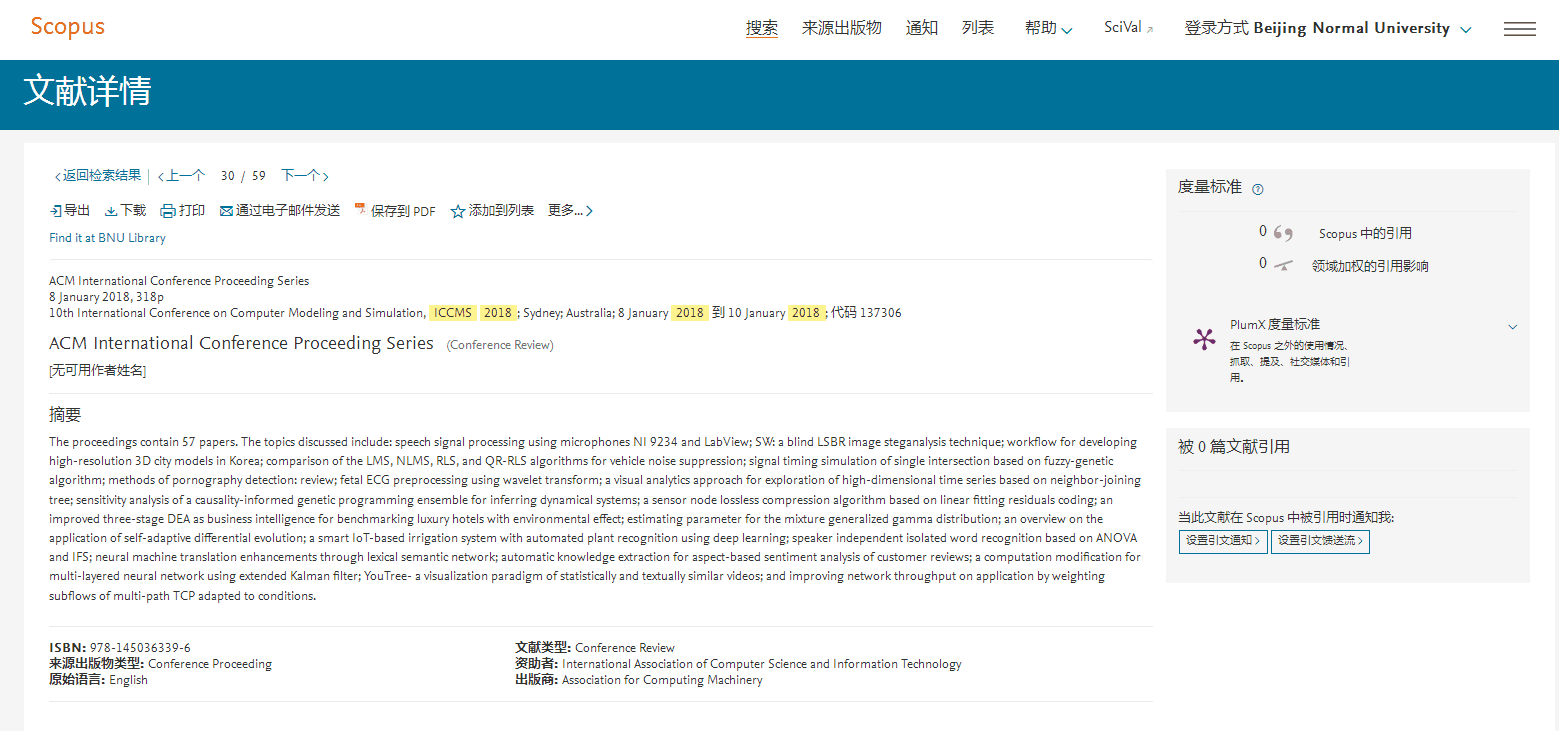This screenshot has width=1559, height=731.
Task: Click the [无可用作者姓名] text
Action: pyautogui.click(x=97, y=371)
